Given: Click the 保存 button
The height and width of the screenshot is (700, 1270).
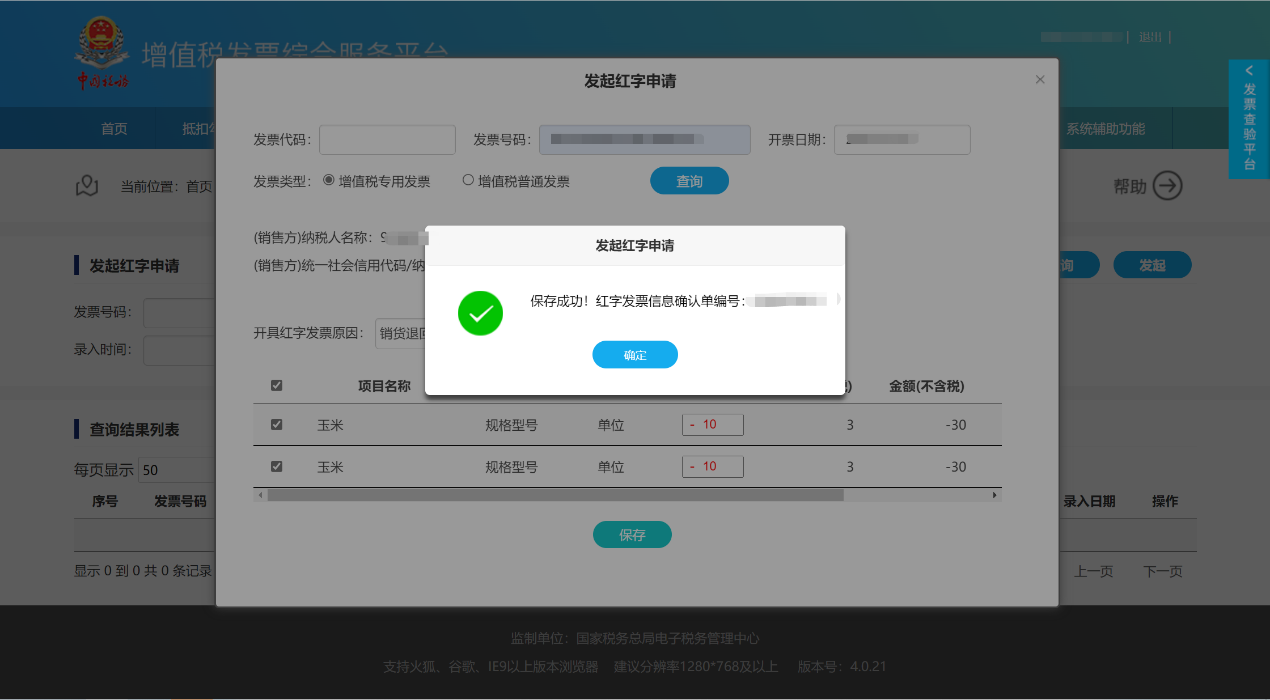Looking at the screenshot, I should [x=632, y=535].
